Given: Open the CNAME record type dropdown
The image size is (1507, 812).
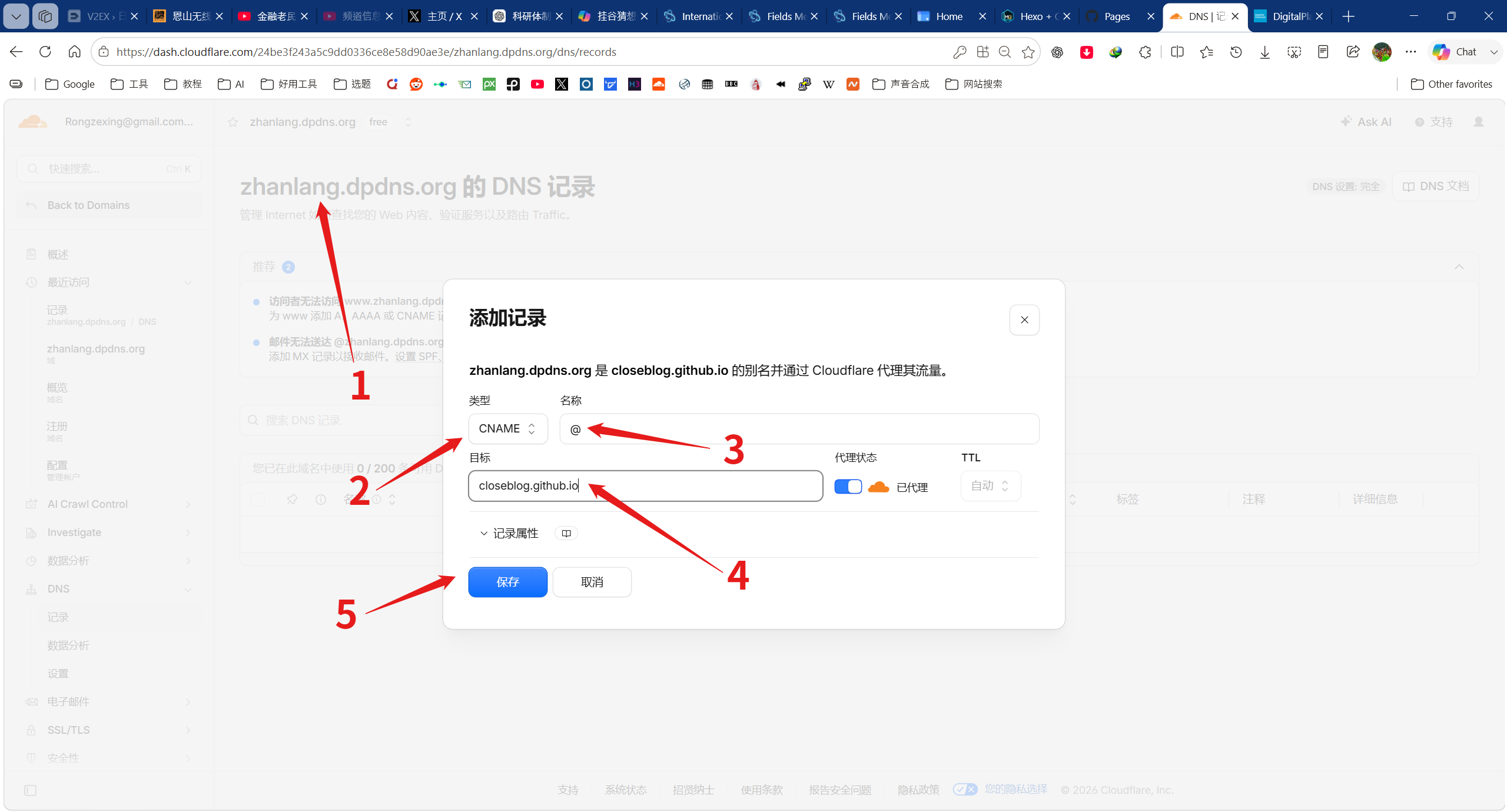Looking at the screenshot, I should 508,428.
